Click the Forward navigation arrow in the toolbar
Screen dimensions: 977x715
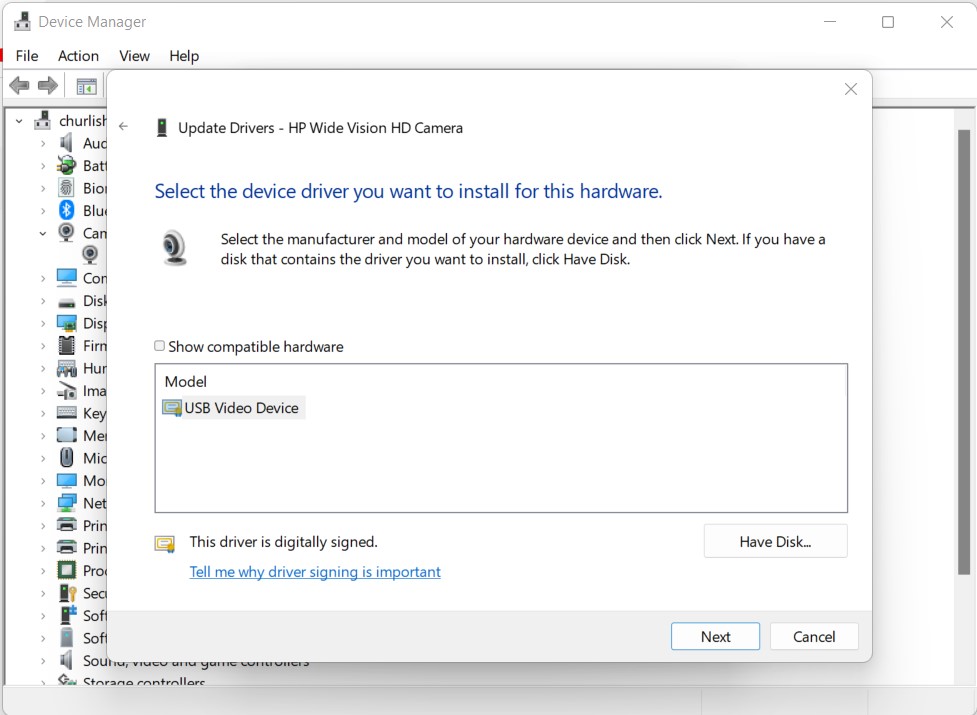pos(47,85)
